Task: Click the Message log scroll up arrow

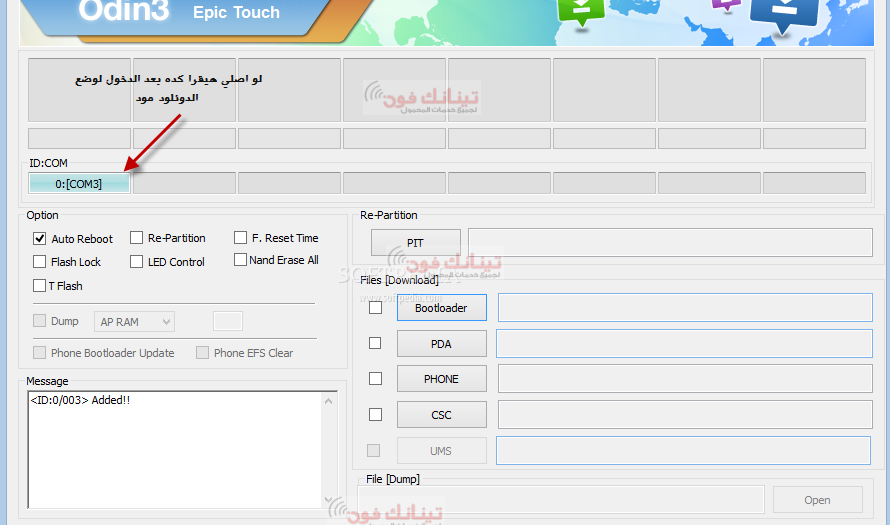Action: click(329, 401)
